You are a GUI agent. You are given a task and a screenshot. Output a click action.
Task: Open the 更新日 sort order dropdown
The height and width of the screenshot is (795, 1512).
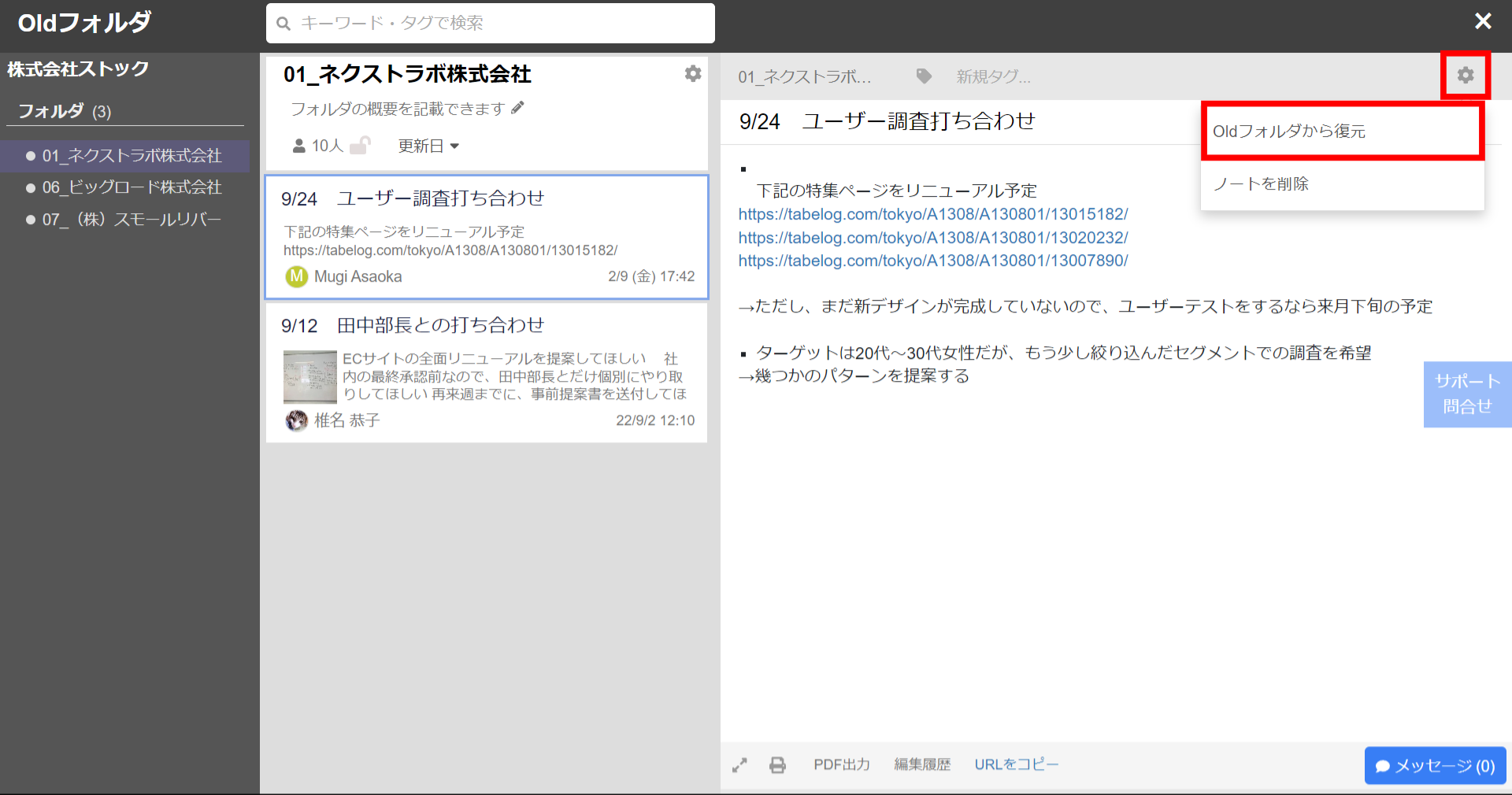point(428,145)
